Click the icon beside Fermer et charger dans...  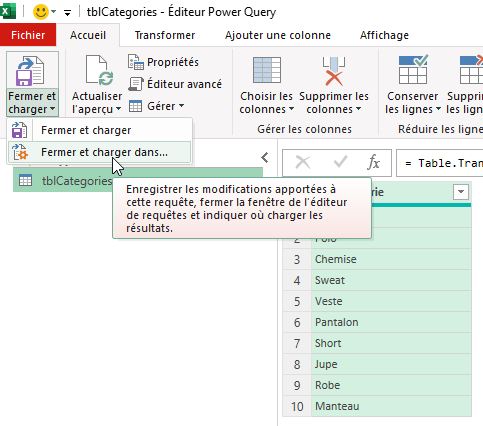[x=20, y=152]
